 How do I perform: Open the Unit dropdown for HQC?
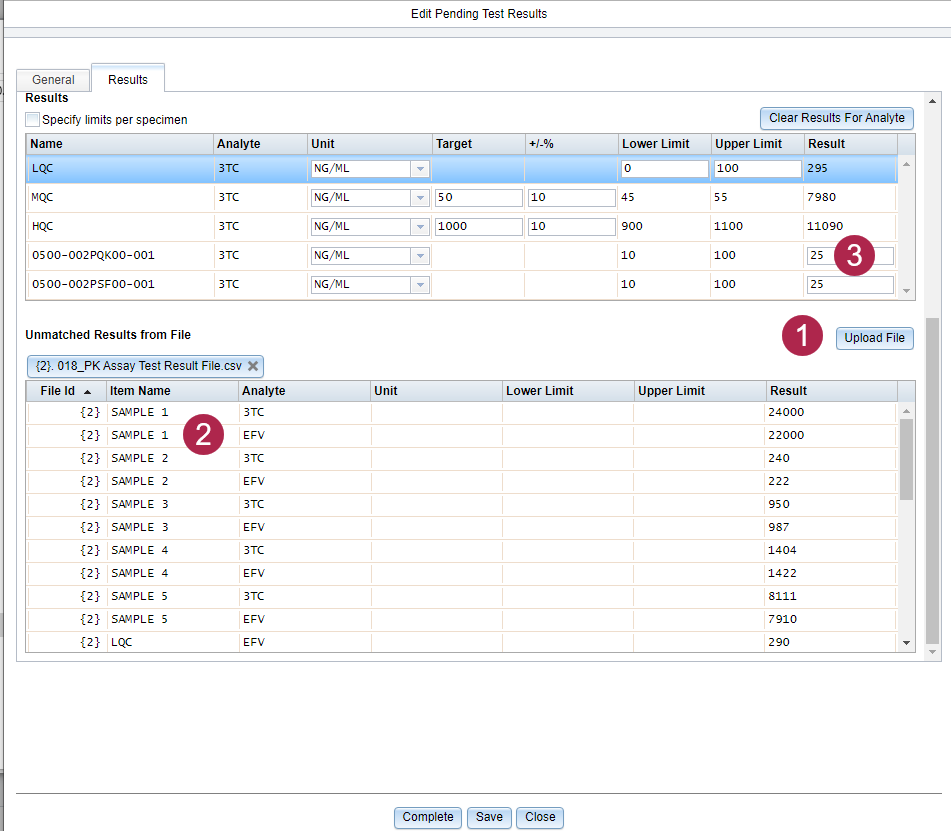pyautogui.click(x=420, y=227)
